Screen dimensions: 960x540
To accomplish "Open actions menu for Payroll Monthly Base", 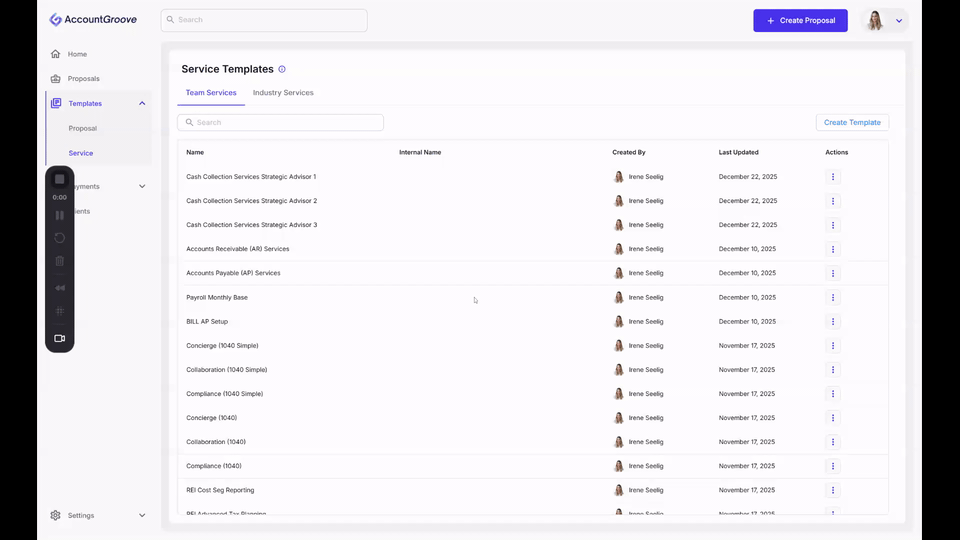I will [x=833, y=297].
